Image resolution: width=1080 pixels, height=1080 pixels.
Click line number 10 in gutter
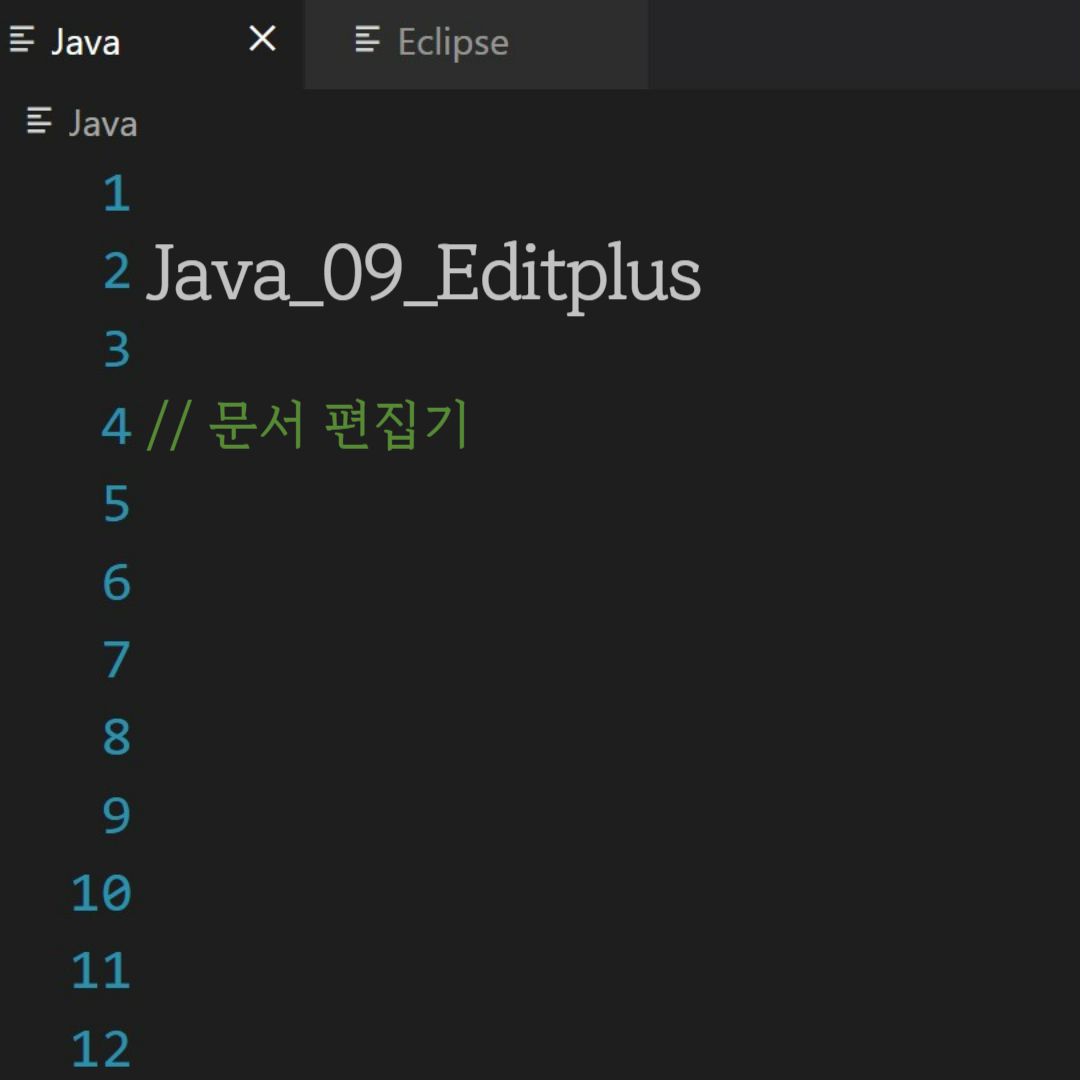tap(101, 893)
